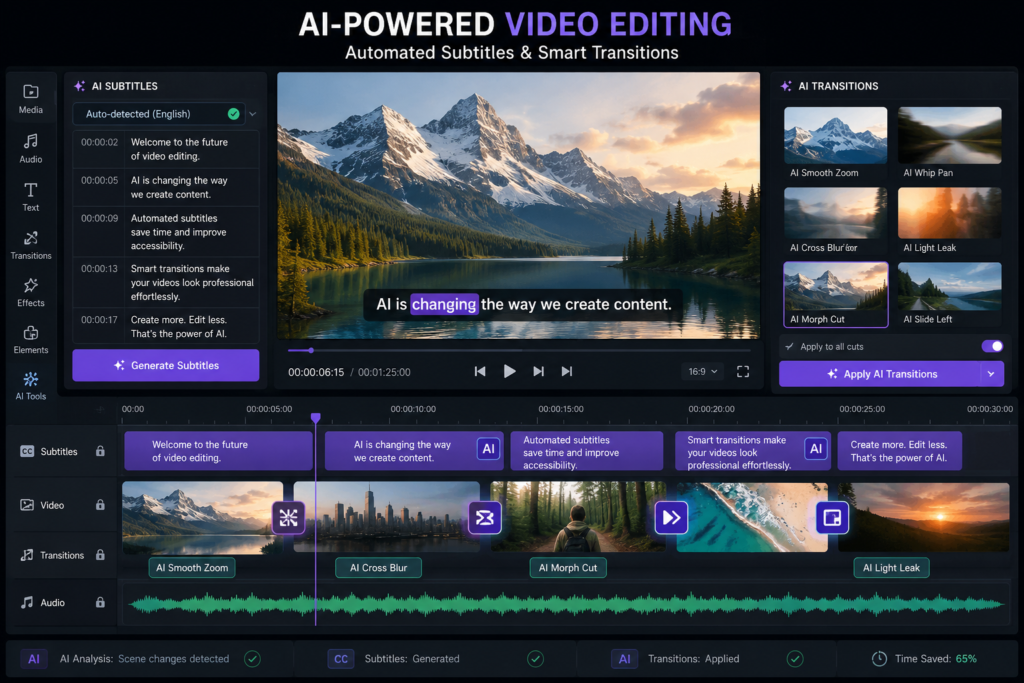Viewport: 1024px width, 683px height.
Task: Click the Cross Blur transition icon between clips
Action: (485, 518)
